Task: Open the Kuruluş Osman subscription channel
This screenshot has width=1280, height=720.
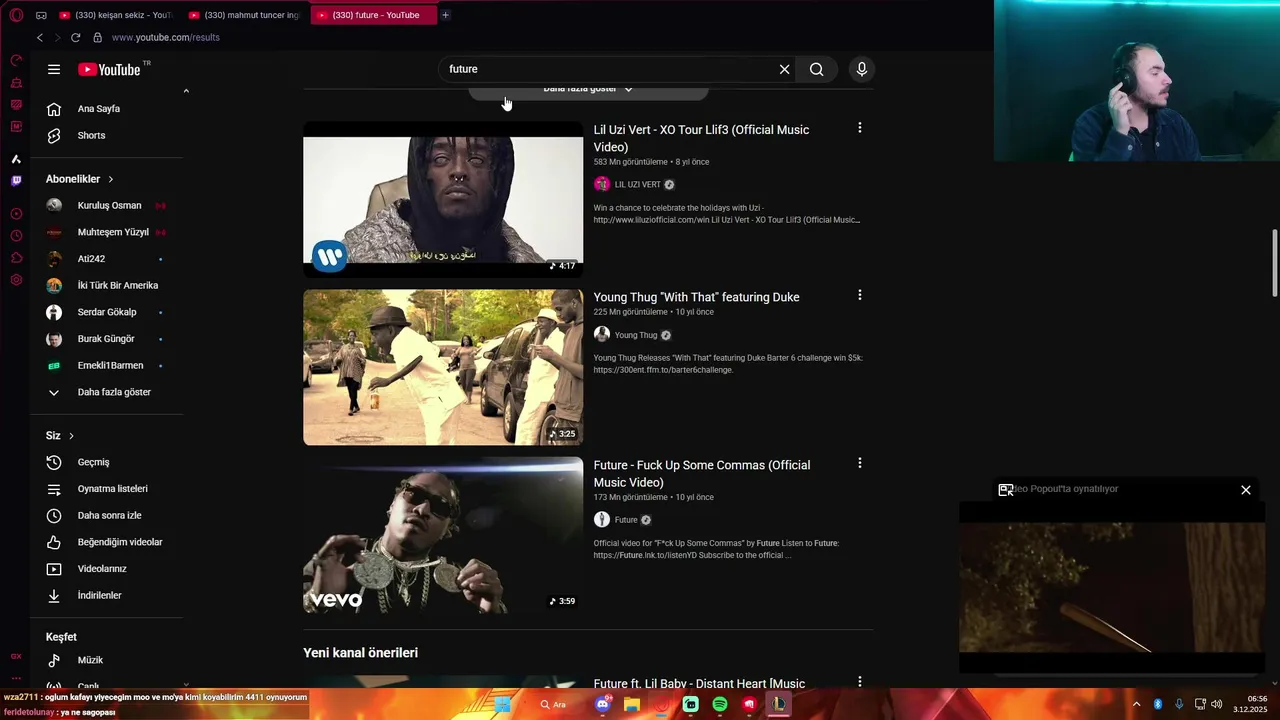Action: tap(107, 205)
